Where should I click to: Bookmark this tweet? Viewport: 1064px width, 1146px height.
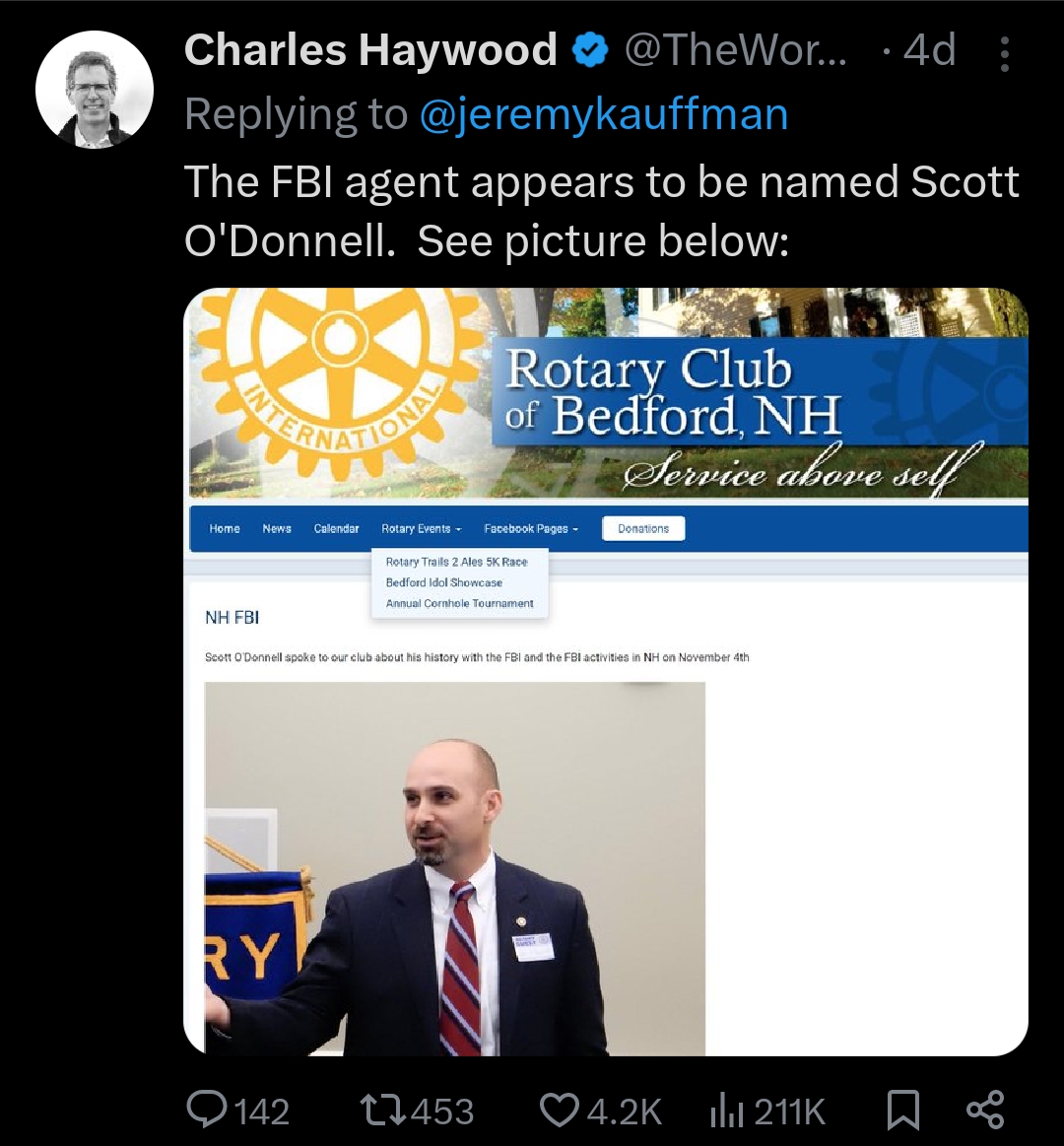(x=902, y=1111)
